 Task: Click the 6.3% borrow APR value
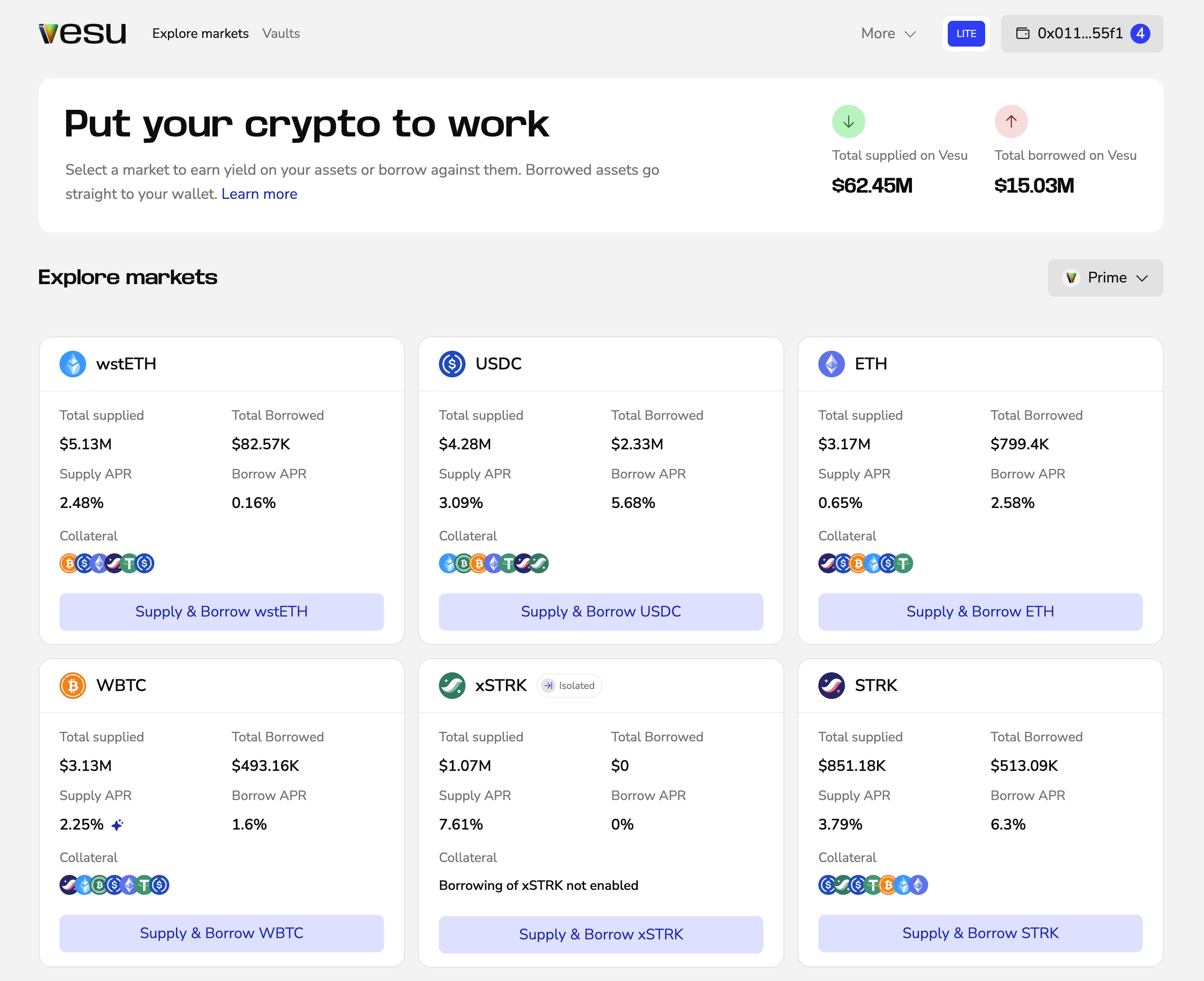click(1008, 825)
